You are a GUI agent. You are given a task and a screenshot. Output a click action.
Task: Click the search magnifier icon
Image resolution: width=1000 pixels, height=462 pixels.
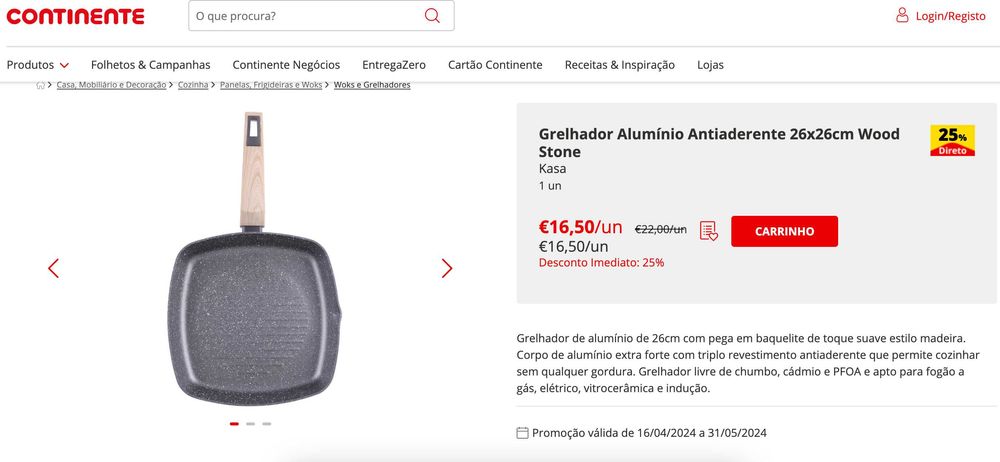click(432, 16)
